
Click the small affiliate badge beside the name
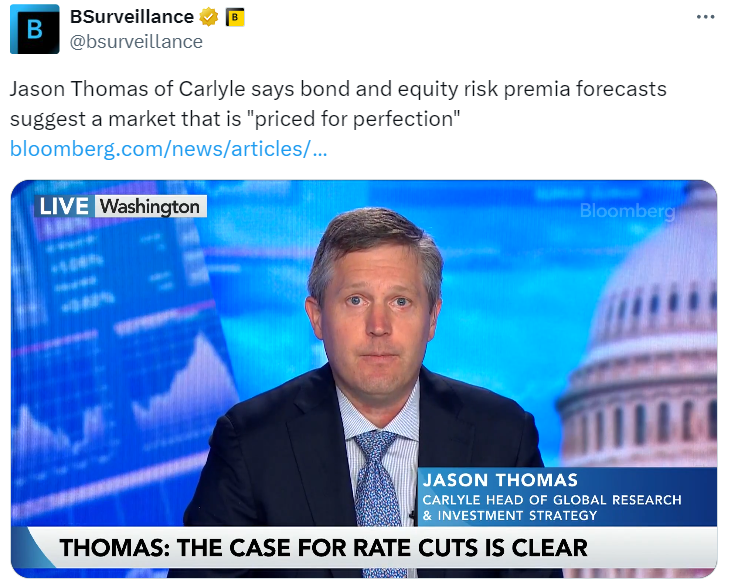[x=235, y=17]
